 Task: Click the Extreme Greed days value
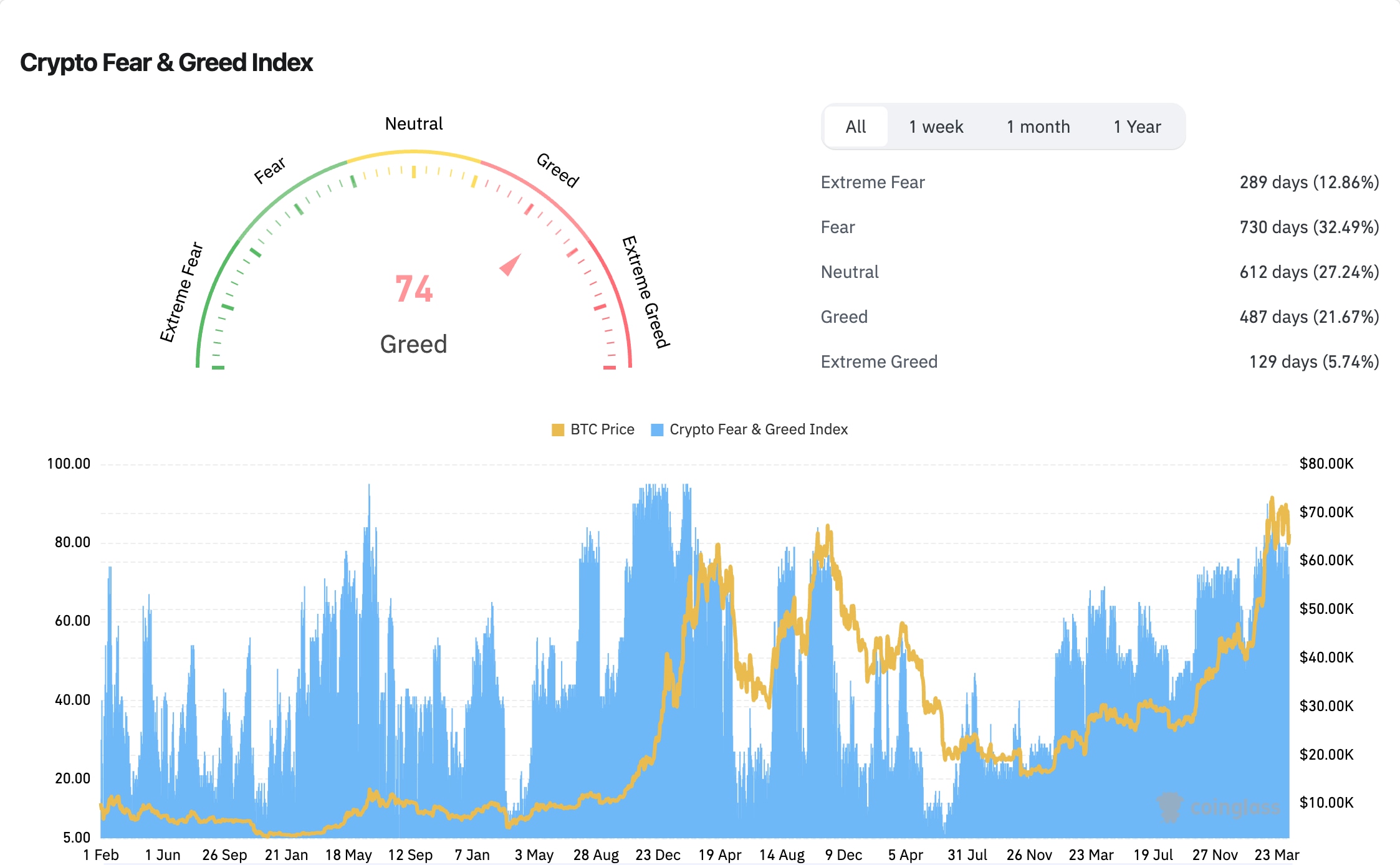coord(1313,361)
